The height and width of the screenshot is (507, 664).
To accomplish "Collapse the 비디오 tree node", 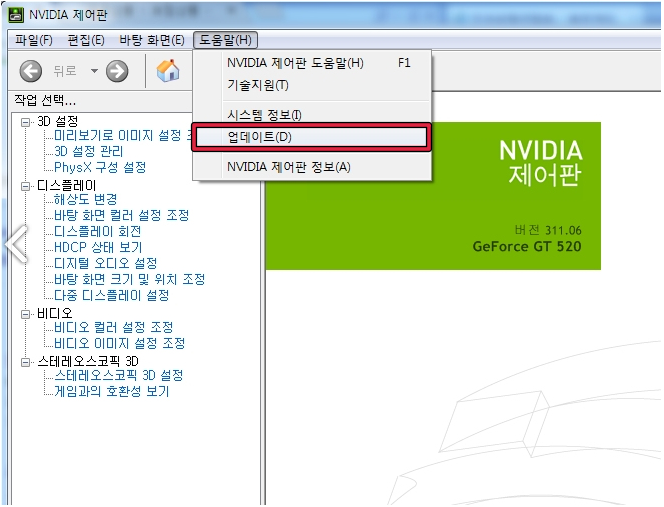I will [25, 314].
